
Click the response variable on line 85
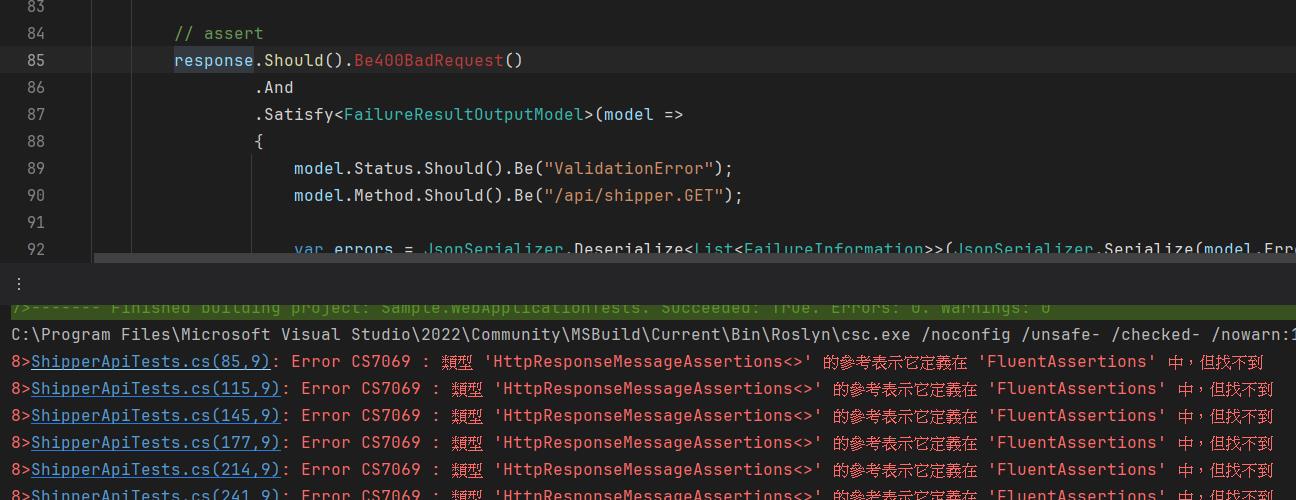click(x=213, y=61)
